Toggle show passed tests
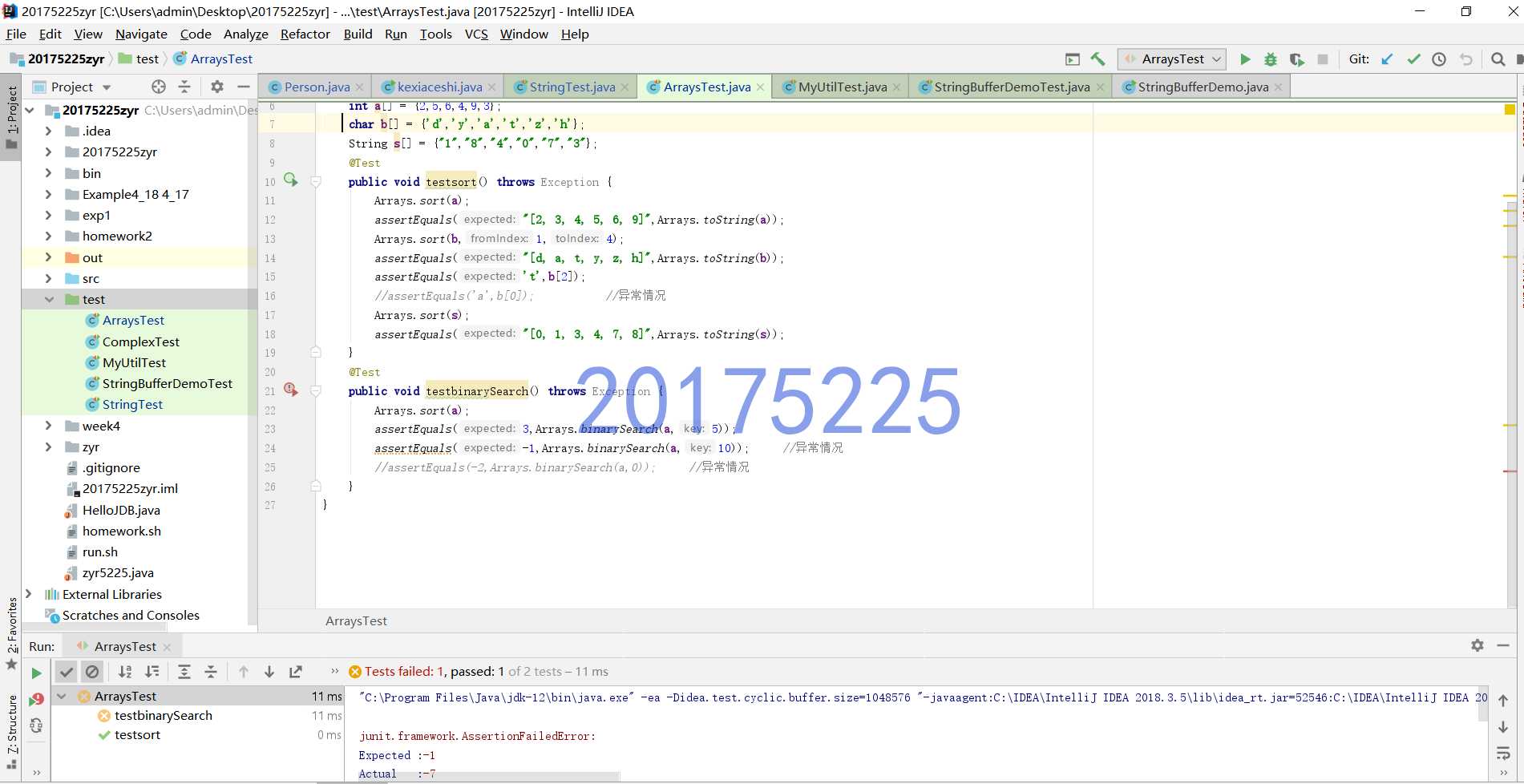 click(x=67, y=672)
